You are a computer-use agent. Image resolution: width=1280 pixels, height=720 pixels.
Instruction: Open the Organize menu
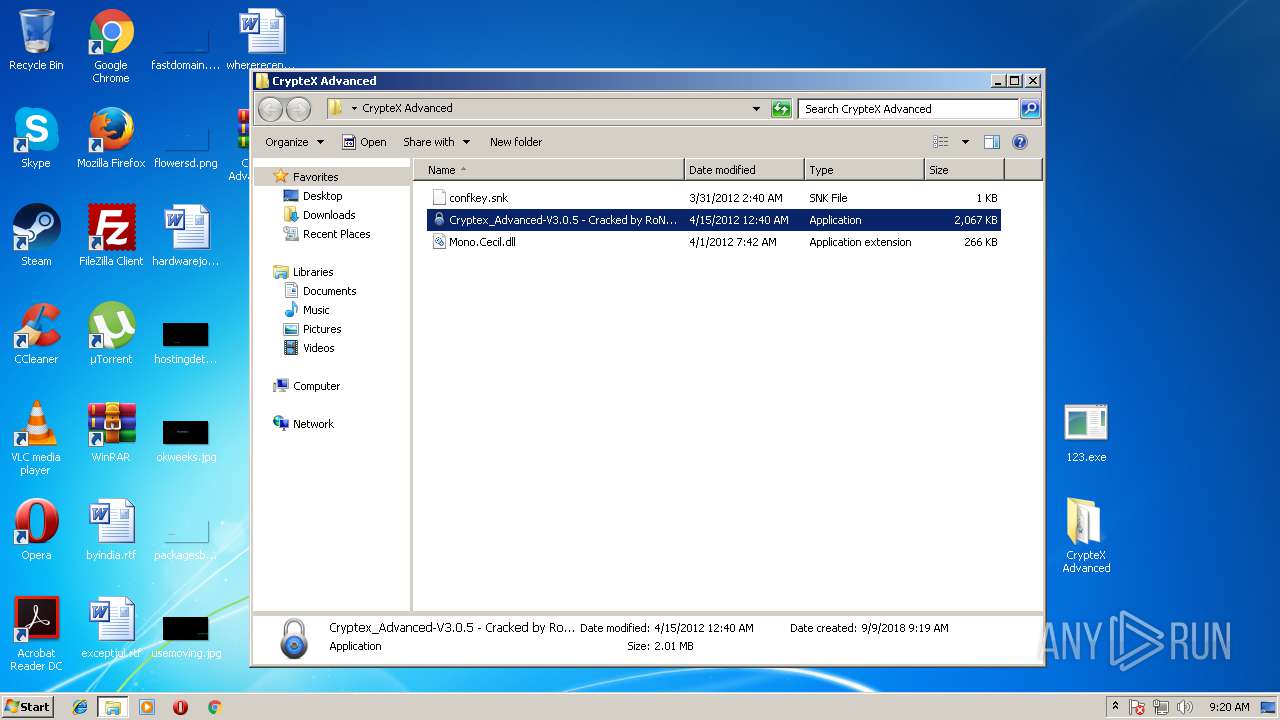[x=294, y=142]
